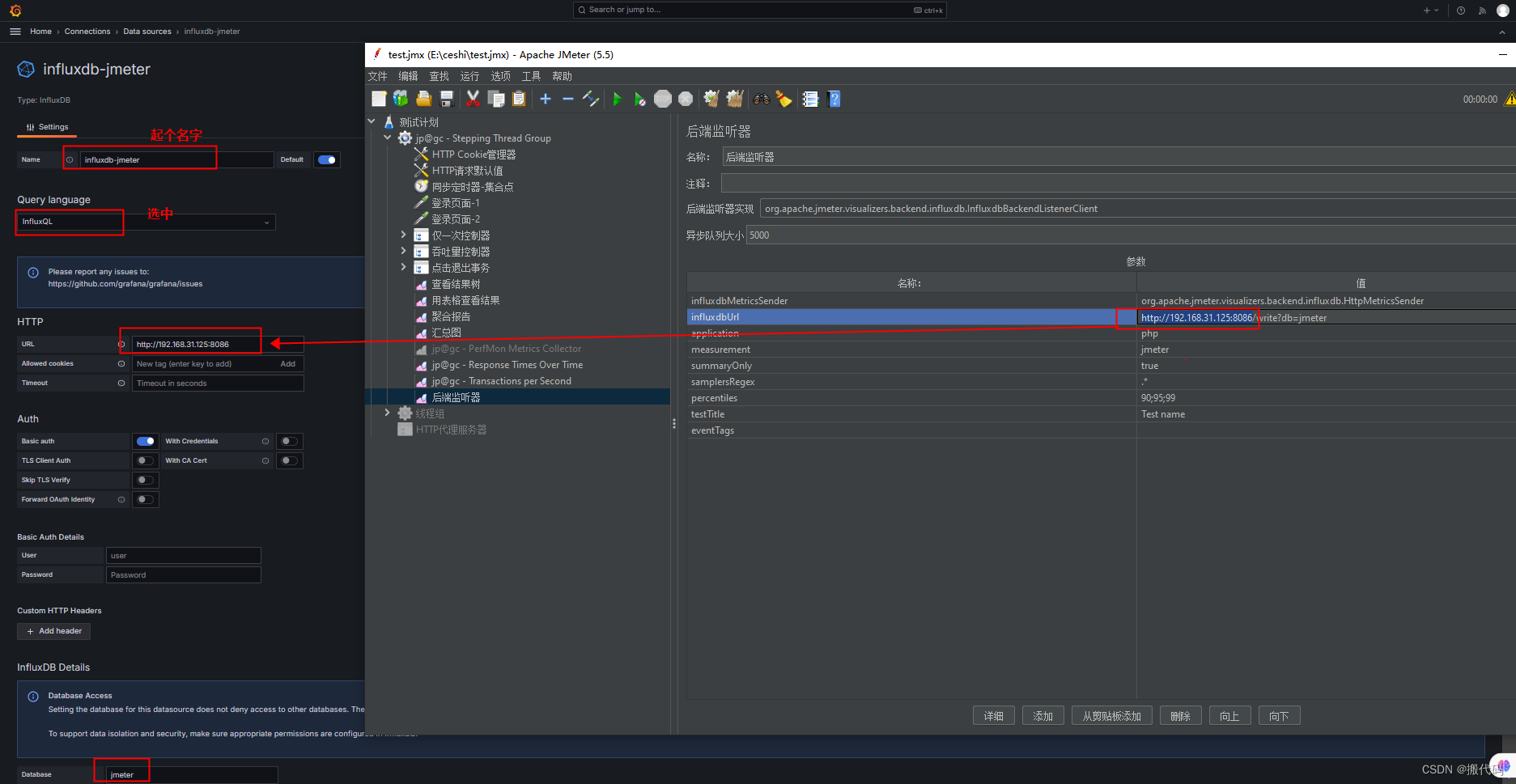This screenshot has width=1516, height=784.
Task: Start the test with the green play icon
Action: pyautogui.click(x=617, y=99)
